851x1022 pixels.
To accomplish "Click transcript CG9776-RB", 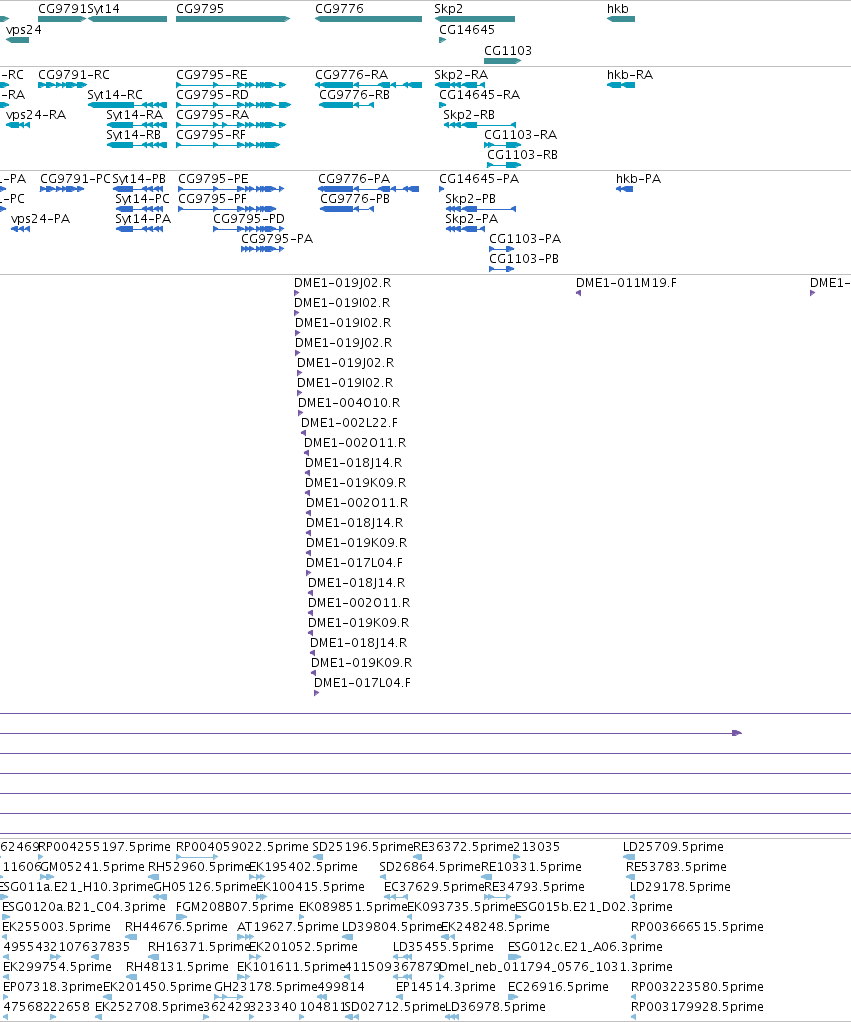I will pyautogui.click(x=347, y=105).
